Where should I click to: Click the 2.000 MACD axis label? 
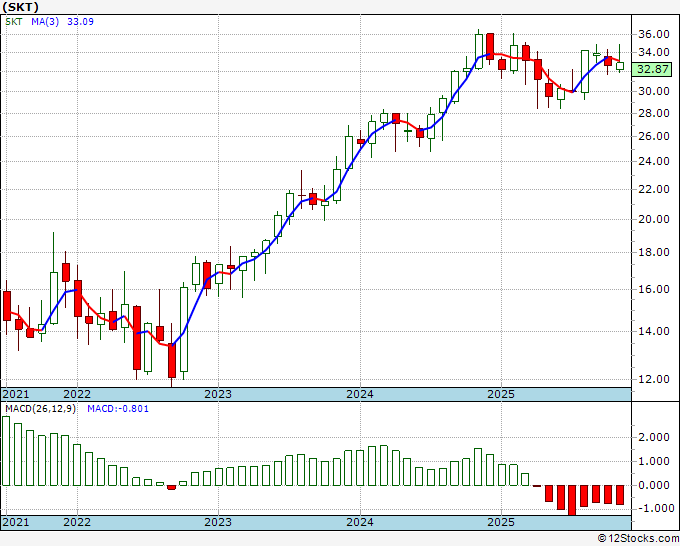click(656, 437)
